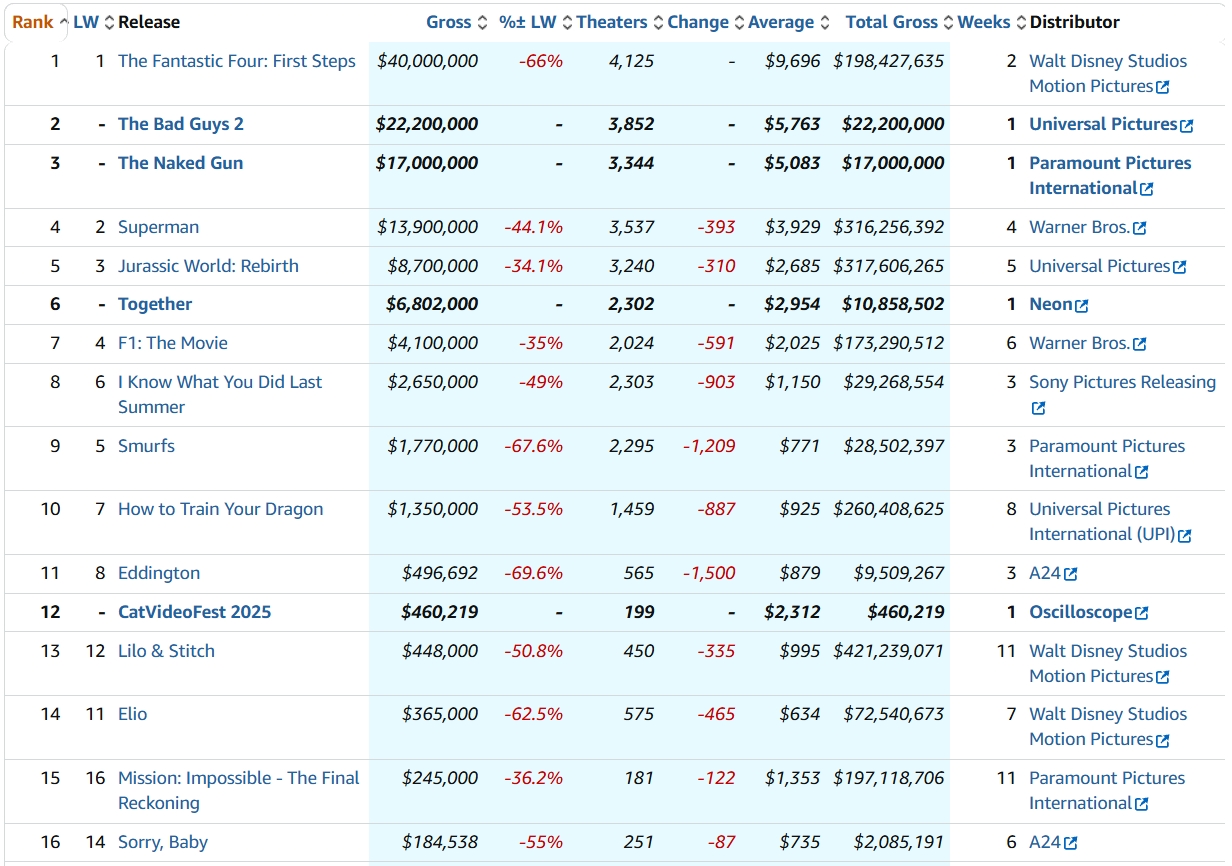
Task: Open the Sorry, Baby release link
Action: point(163,842)
